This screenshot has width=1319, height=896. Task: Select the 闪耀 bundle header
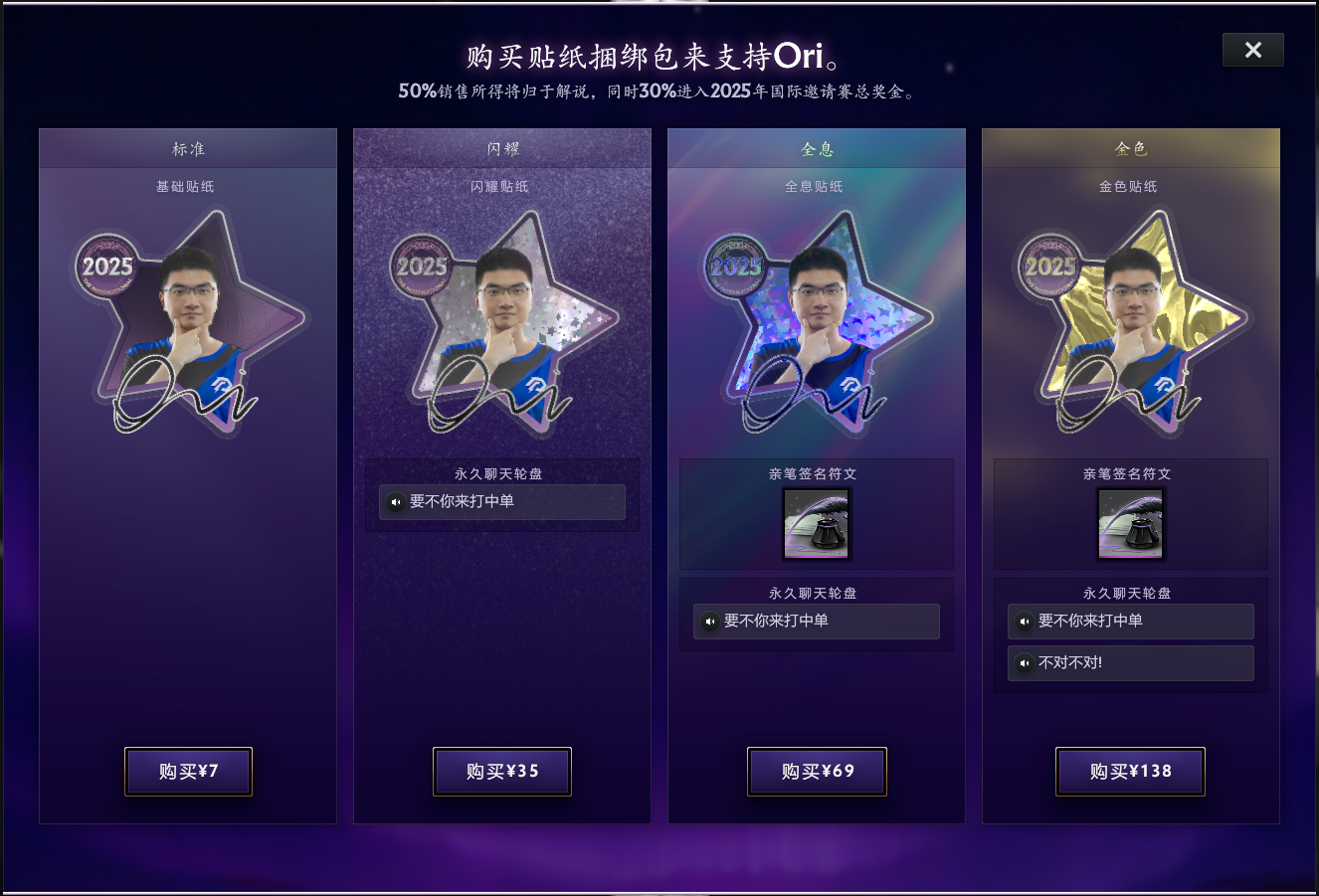[x=502, y=148]
